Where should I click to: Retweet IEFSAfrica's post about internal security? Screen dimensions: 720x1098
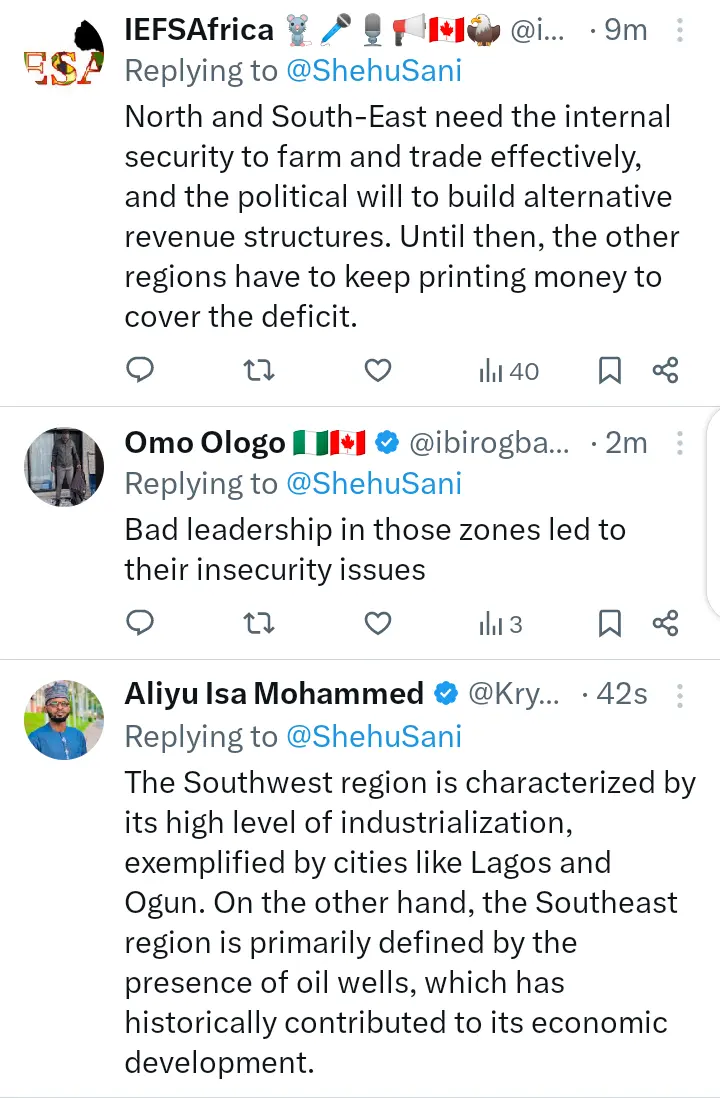(x=259, y=371)
